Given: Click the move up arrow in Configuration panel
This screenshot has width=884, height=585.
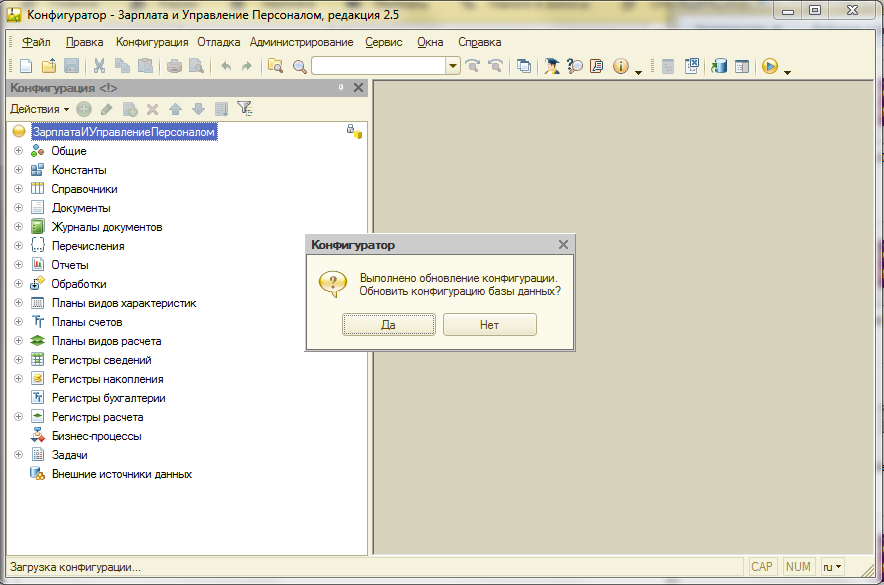Looking at the screenshot, I should click(175, 109).
